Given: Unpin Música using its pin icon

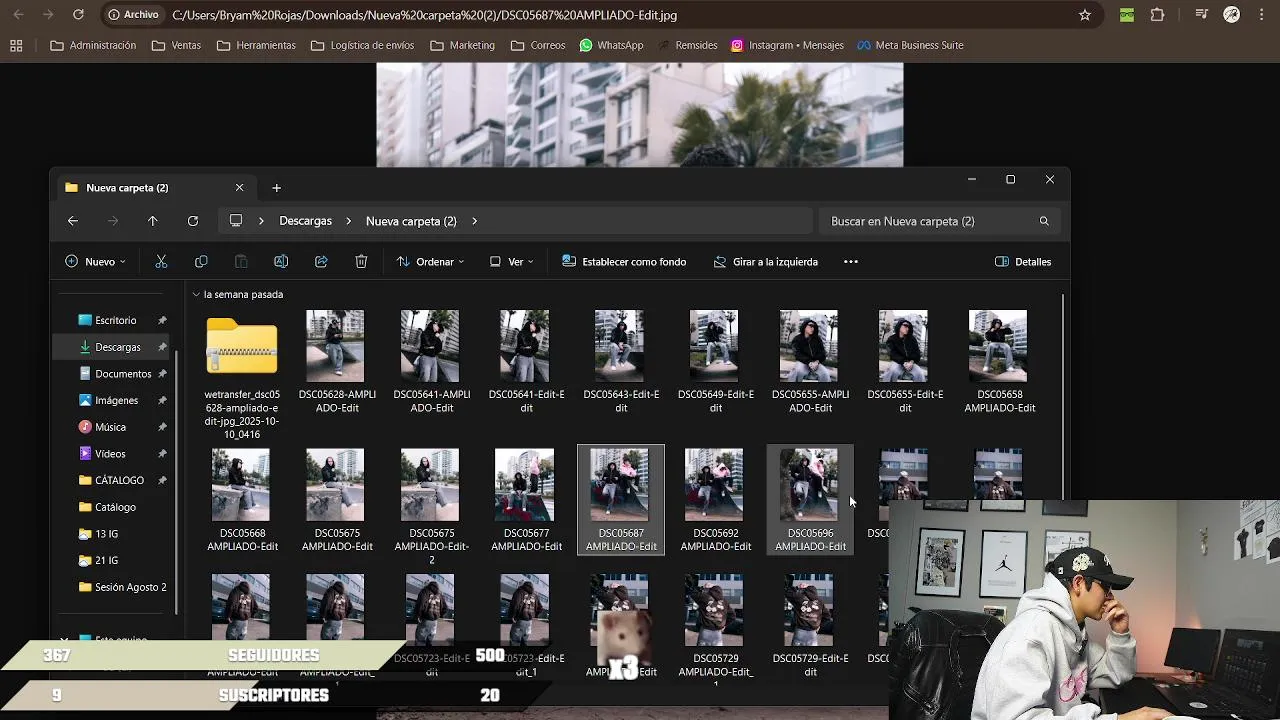Looking at the screenshot, I should coord(162,427).
